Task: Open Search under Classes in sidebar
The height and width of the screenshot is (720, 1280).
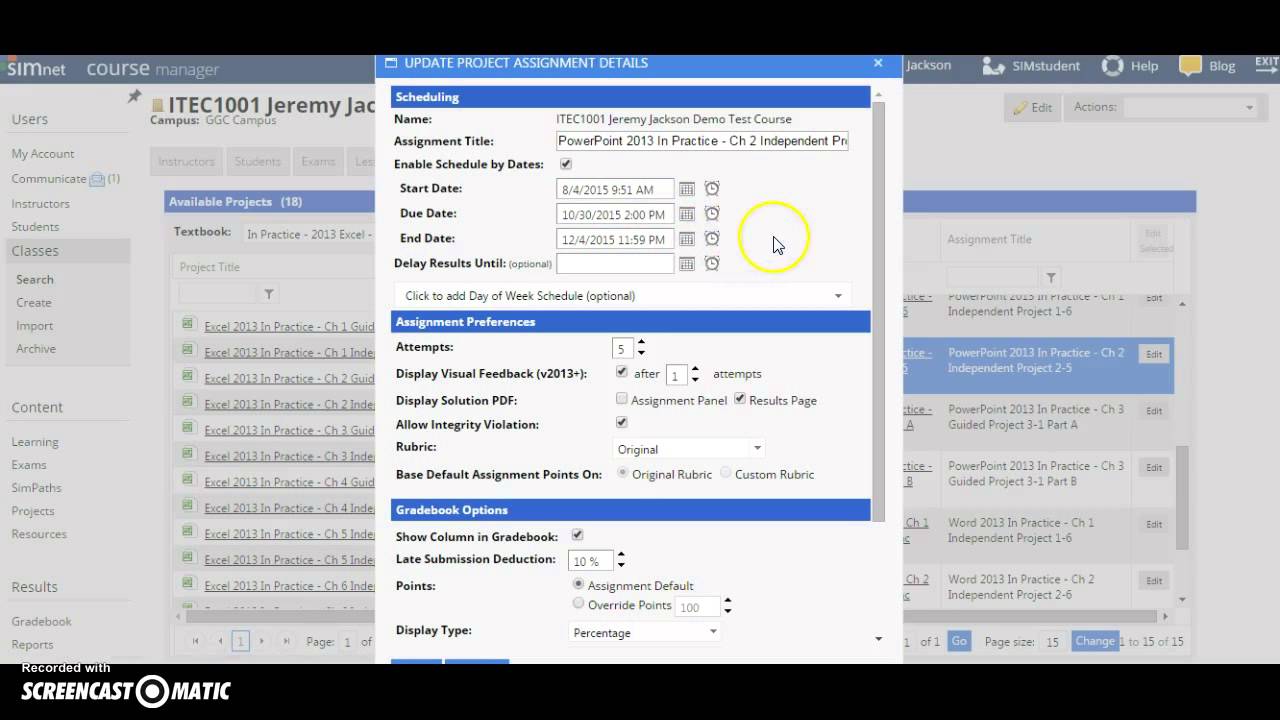Action: [35, 279]
